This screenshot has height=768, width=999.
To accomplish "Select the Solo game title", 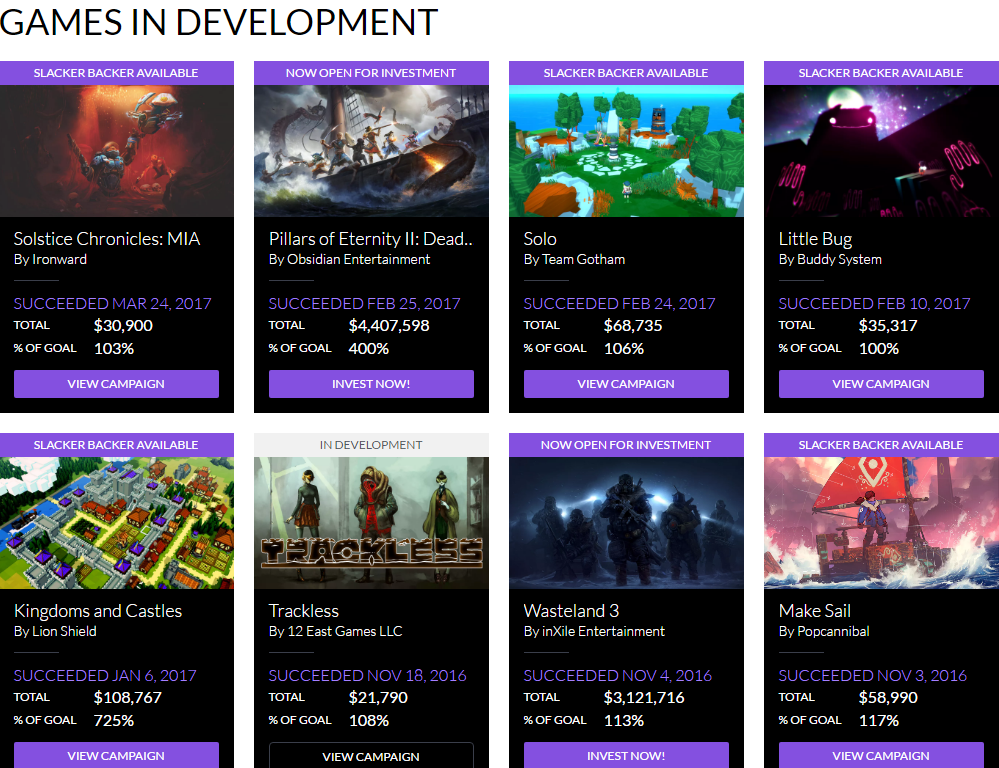I will [540, 238].
